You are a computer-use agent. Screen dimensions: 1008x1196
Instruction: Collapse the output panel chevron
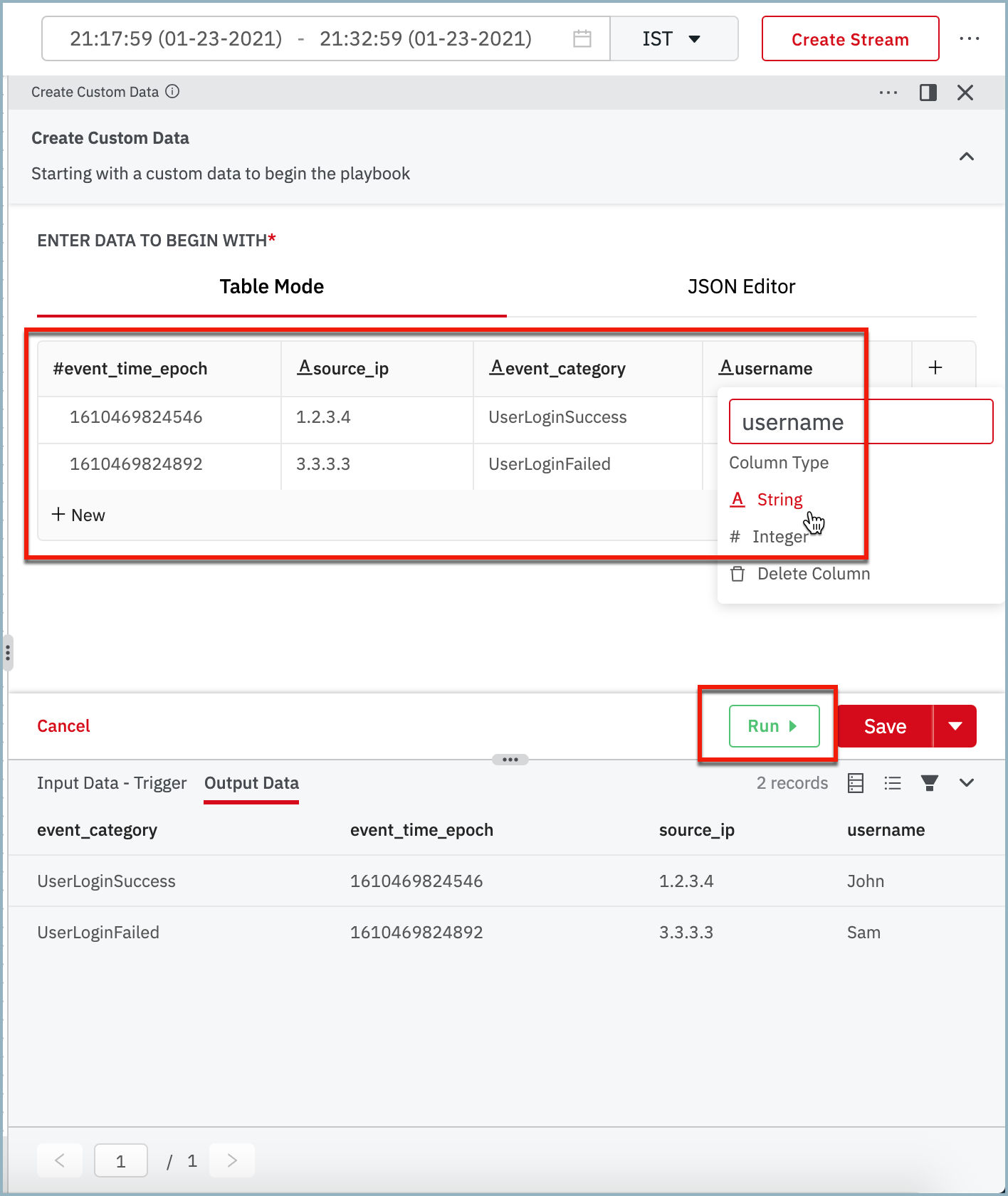[x=966, y=783]
